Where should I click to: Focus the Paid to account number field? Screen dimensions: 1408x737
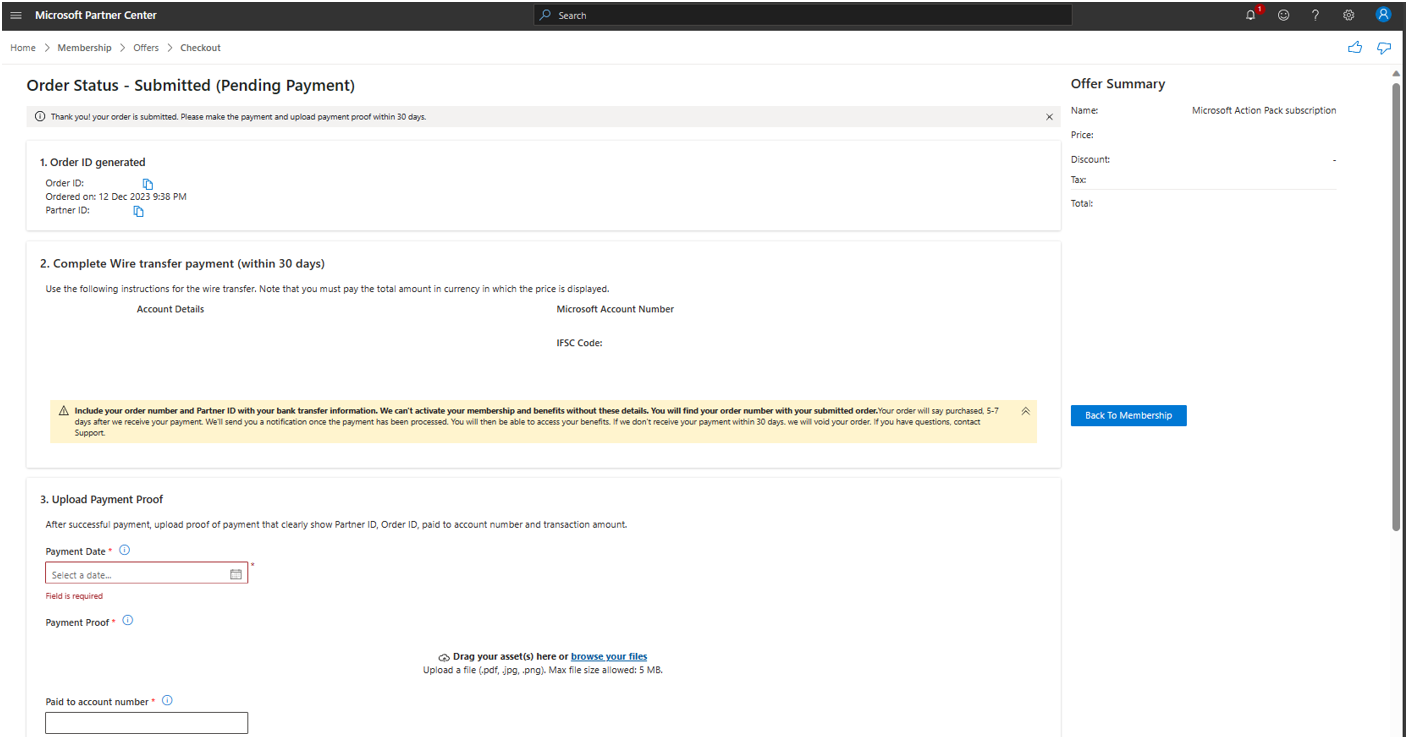[x=147, y=723]
